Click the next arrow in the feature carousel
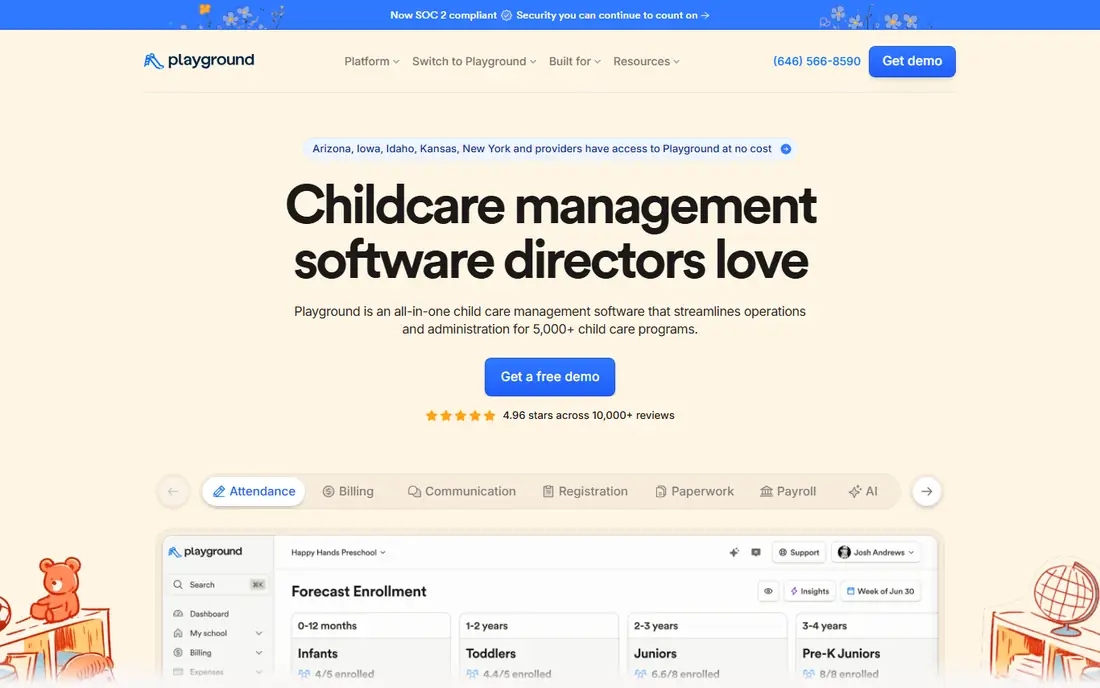This screenshot has height=688, width=1100. click(927, 492)
